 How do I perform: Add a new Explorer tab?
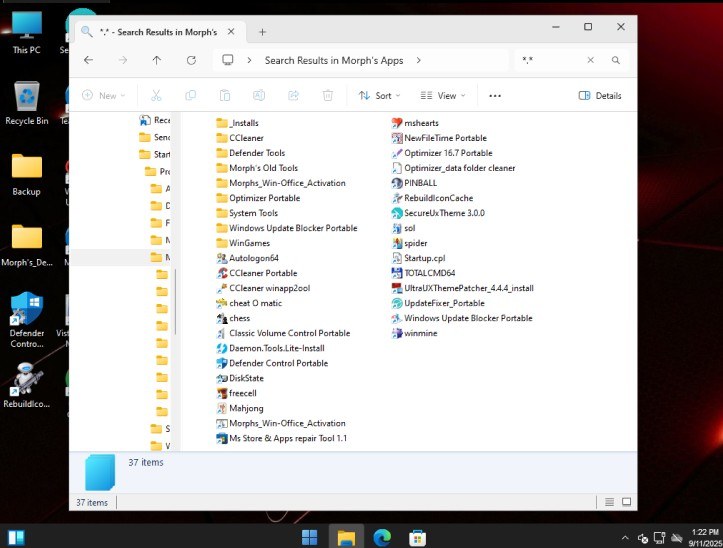point(262,32)
